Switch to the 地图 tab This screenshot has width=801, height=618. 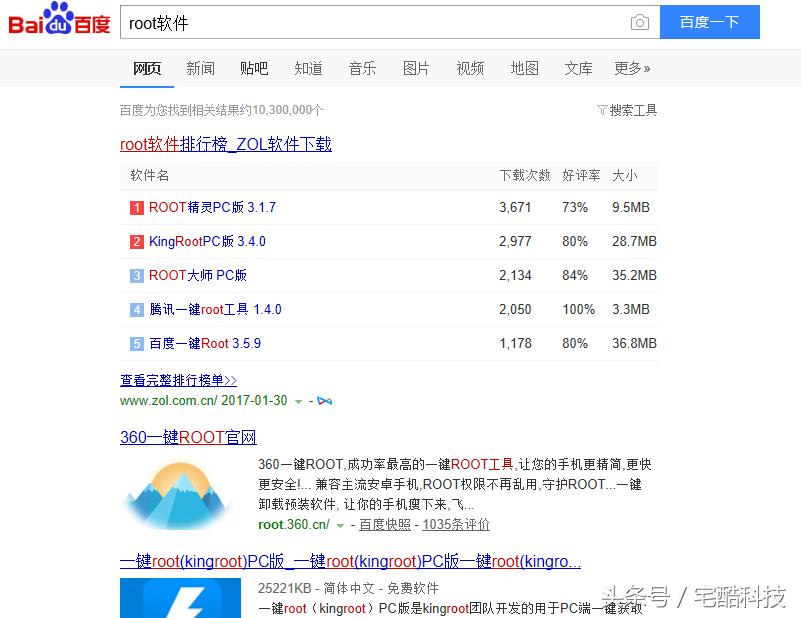(524, 68)
